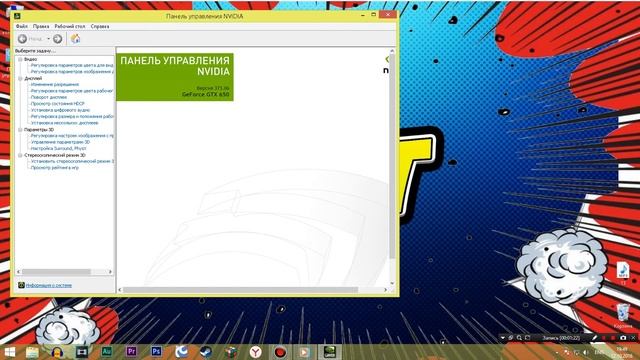Click the system tray volume speaker icon
Image resolution: width=640 pixels, height=360 pixels.
pyautogui.click(x=586, y=352)
